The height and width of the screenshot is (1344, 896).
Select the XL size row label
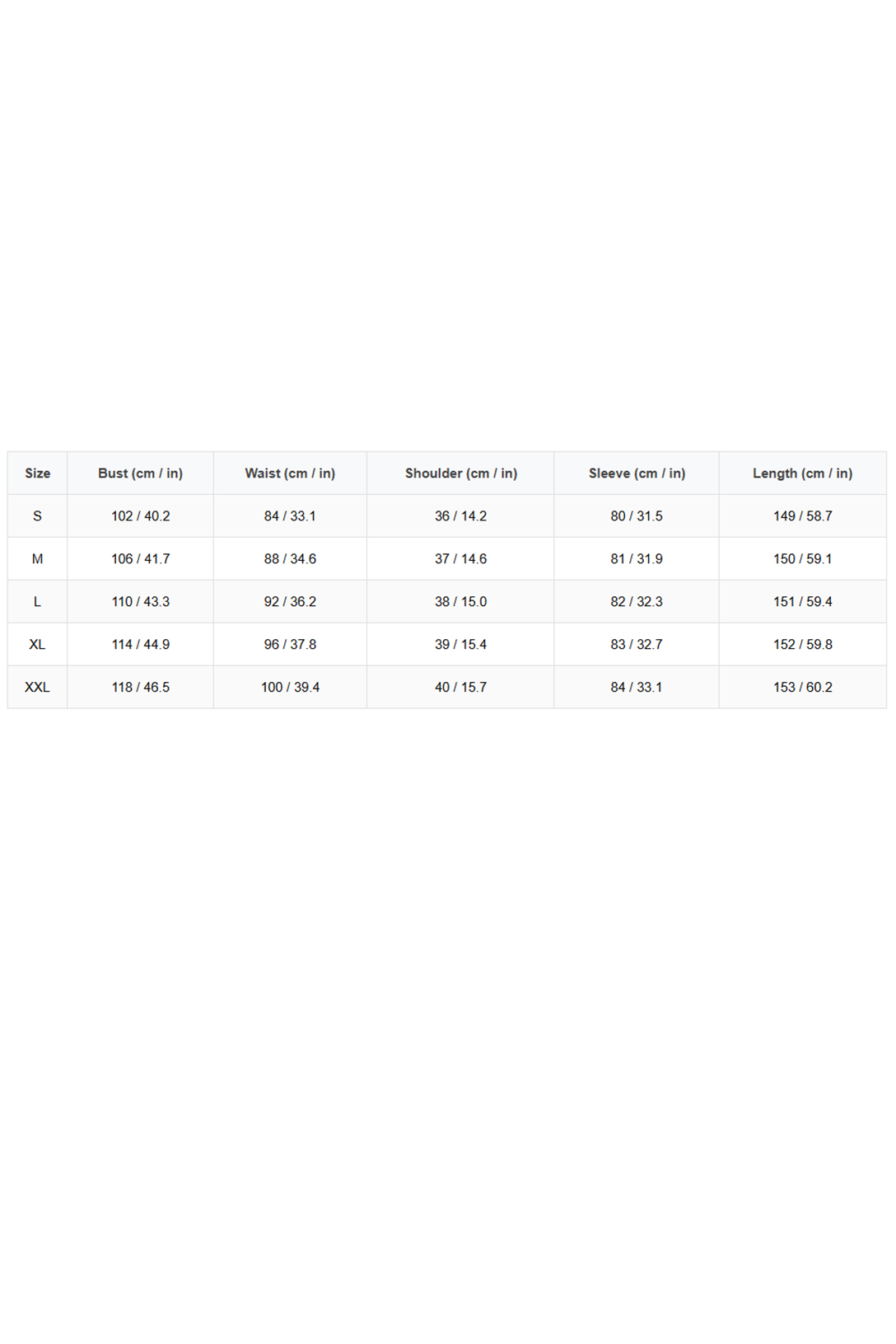37,645
